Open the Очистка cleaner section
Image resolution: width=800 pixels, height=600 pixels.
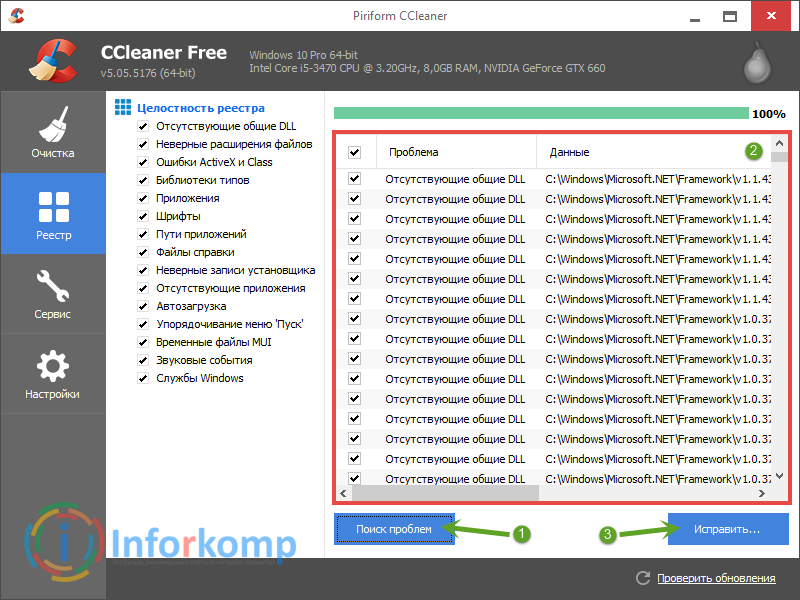point(53,132)
